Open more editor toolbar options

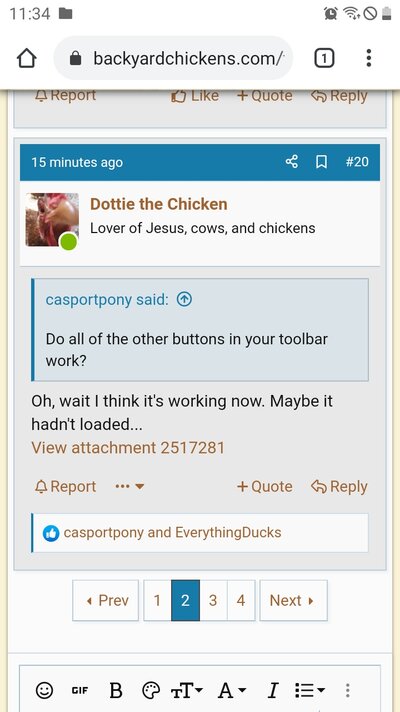click(x=347, y=691)
